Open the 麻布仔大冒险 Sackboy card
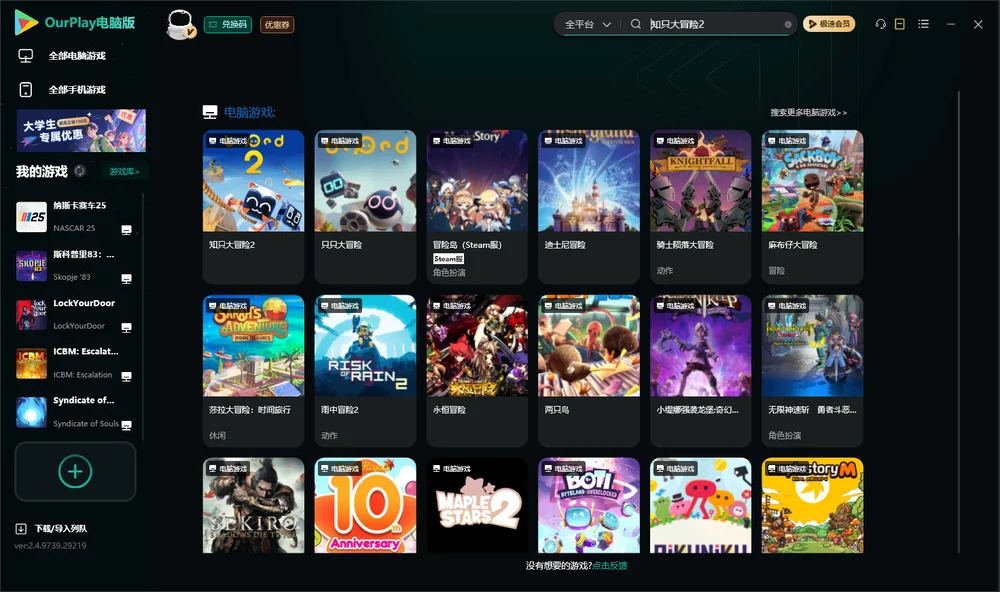This screenshot has height=592, width=1000. point(812,207)
